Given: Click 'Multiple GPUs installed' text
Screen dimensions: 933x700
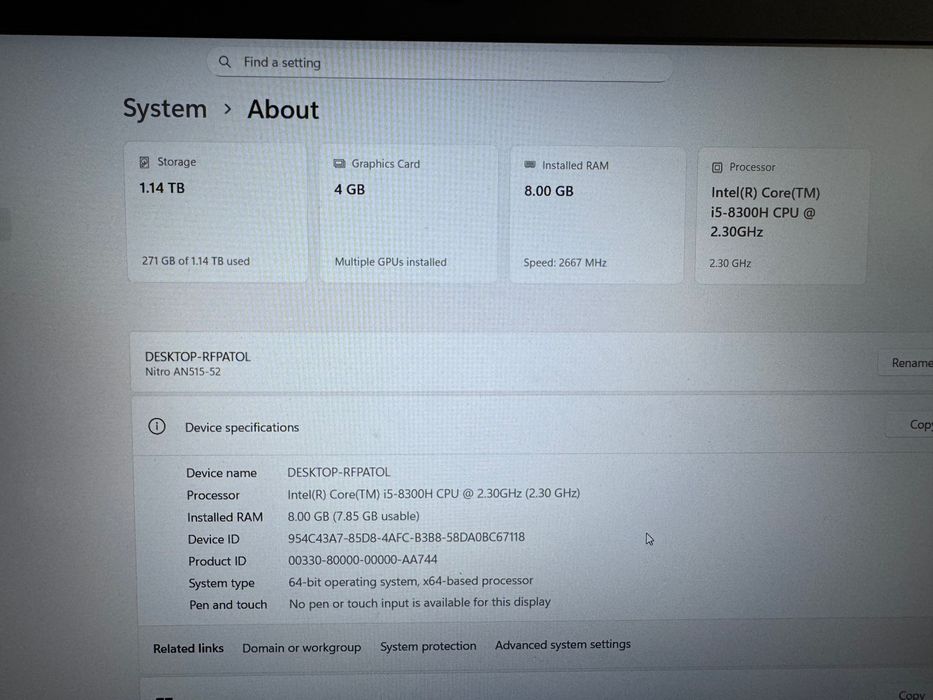Looking at the screenshot, I should (390, 262).
